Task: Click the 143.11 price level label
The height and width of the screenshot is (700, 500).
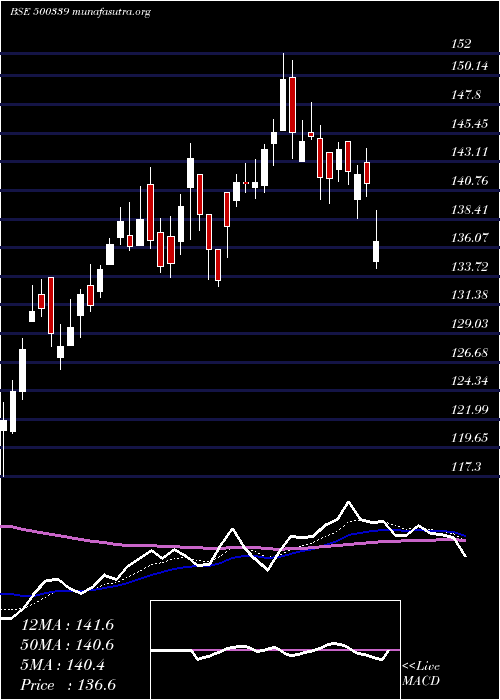Action: pos(469,152)
